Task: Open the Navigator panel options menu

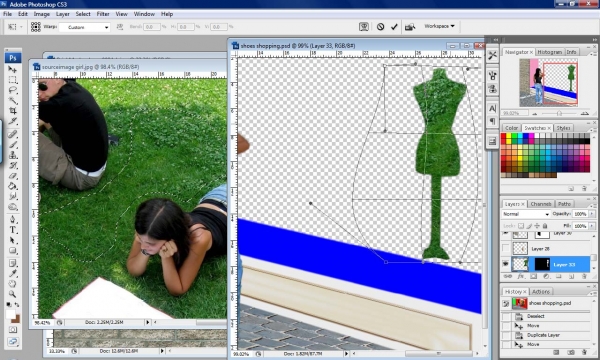Action: point(594,54)
